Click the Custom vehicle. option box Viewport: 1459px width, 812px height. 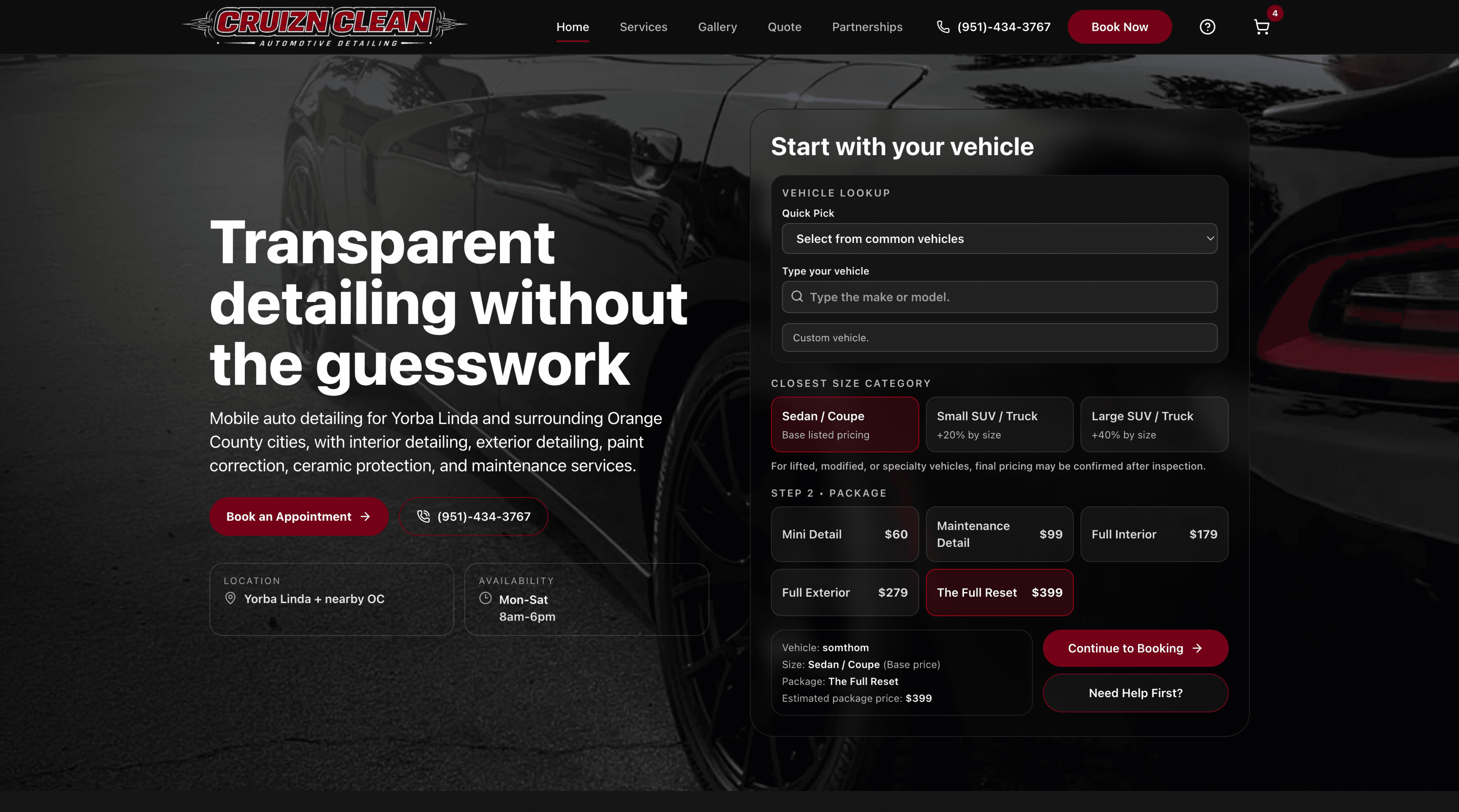coord(999,338)
